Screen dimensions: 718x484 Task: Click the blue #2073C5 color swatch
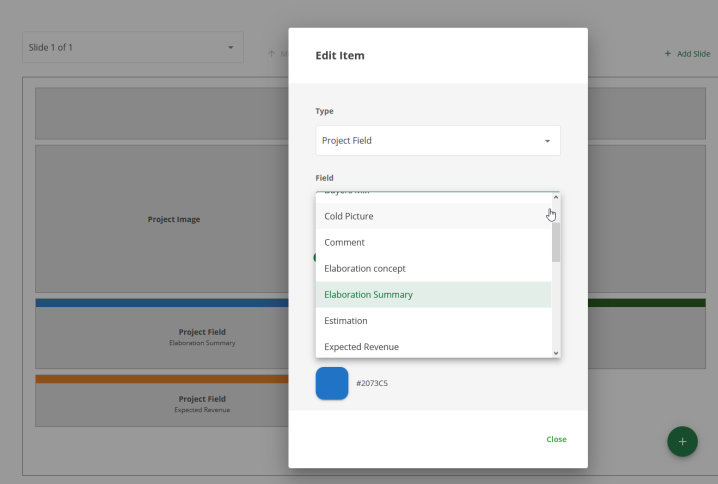(332, 383)
